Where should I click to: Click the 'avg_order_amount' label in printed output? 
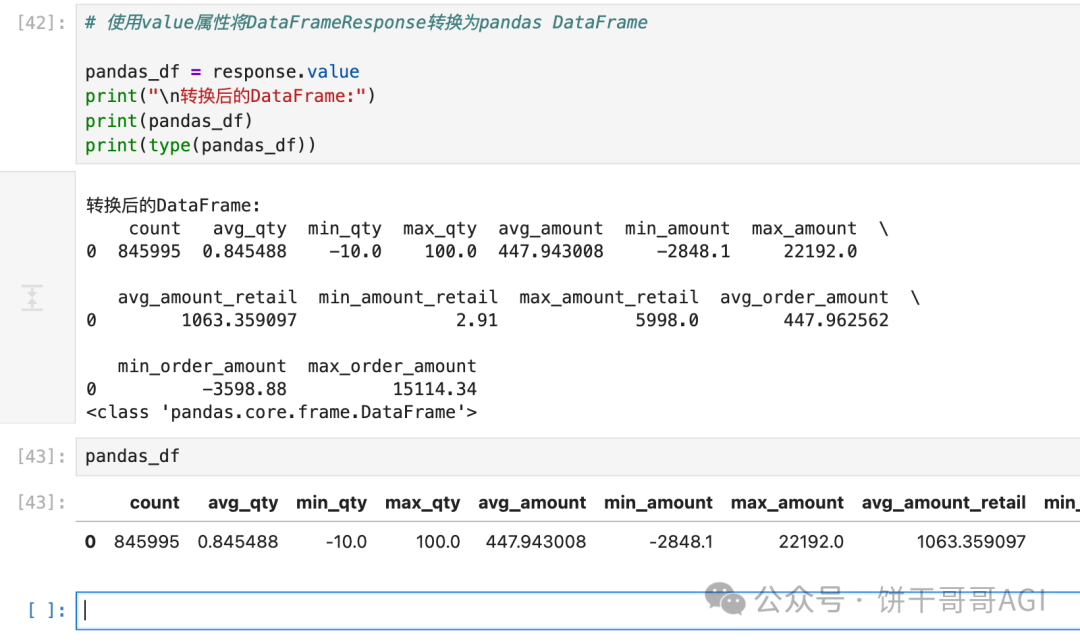[804, 297]
